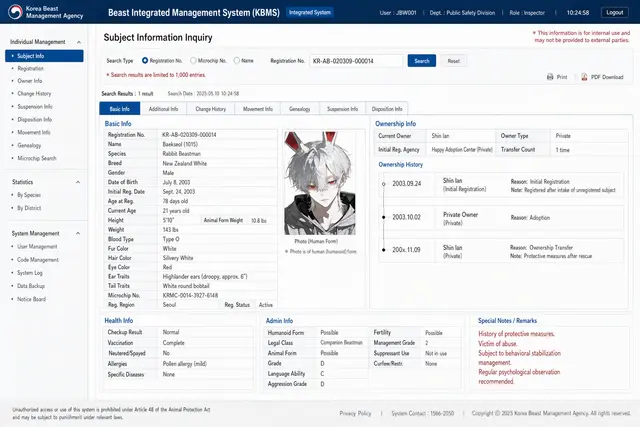Select the Name search type radio
Screen dimensions: 640x427
(x=236, y=60)
